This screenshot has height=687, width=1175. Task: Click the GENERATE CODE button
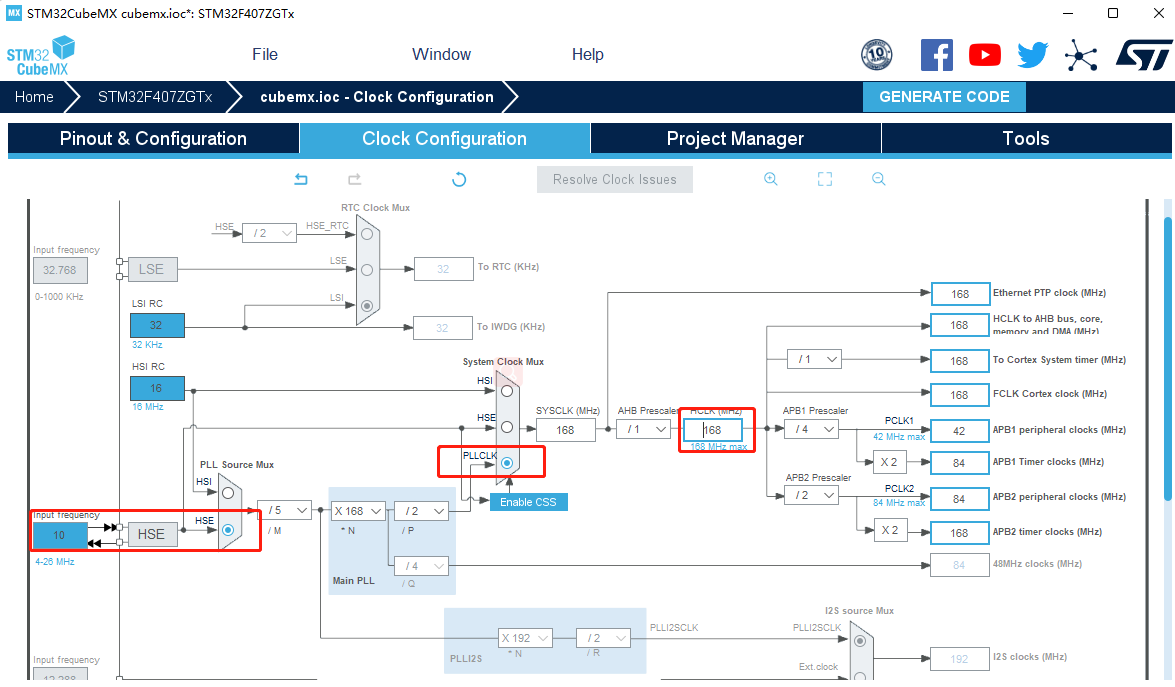pyautogui.click(x=944, y=97)
